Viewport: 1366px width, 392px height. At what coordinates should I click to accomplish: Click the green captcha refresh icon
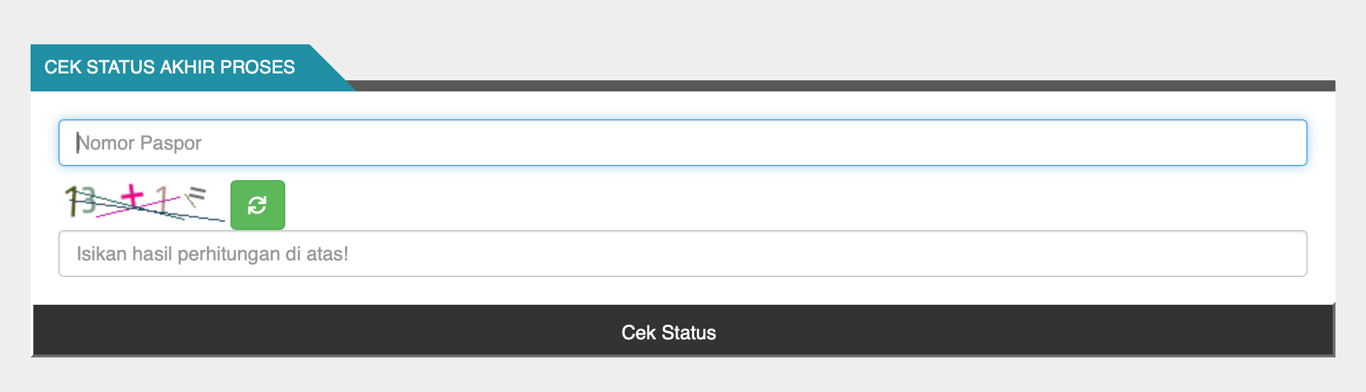click(257, 205)
